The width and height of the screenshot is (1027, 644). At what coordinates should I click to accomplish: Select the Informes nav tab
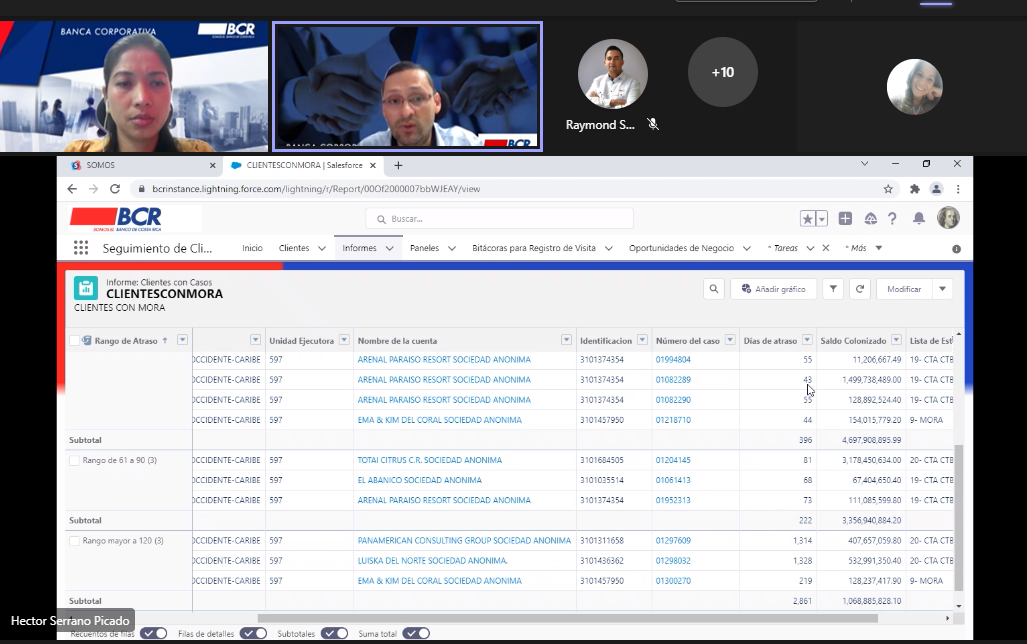[x=360, y=248]
